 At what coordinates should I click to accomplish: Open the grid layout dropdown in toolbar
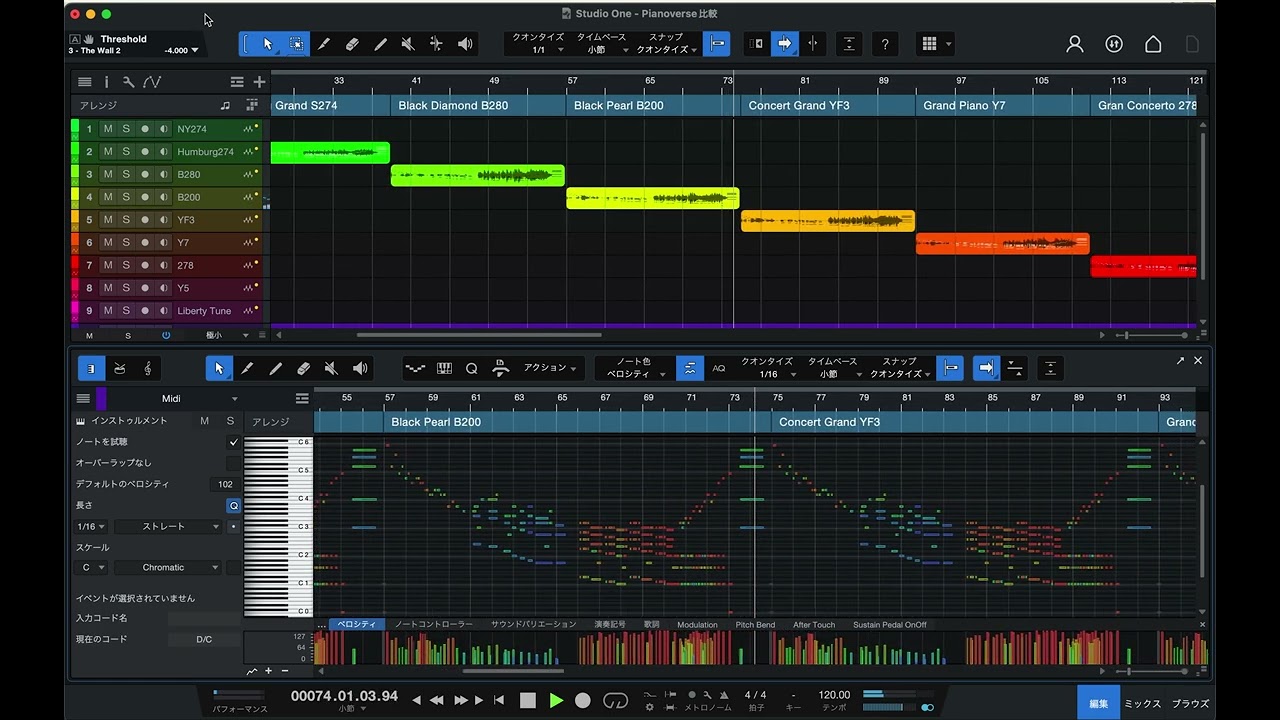pos(936,44)
